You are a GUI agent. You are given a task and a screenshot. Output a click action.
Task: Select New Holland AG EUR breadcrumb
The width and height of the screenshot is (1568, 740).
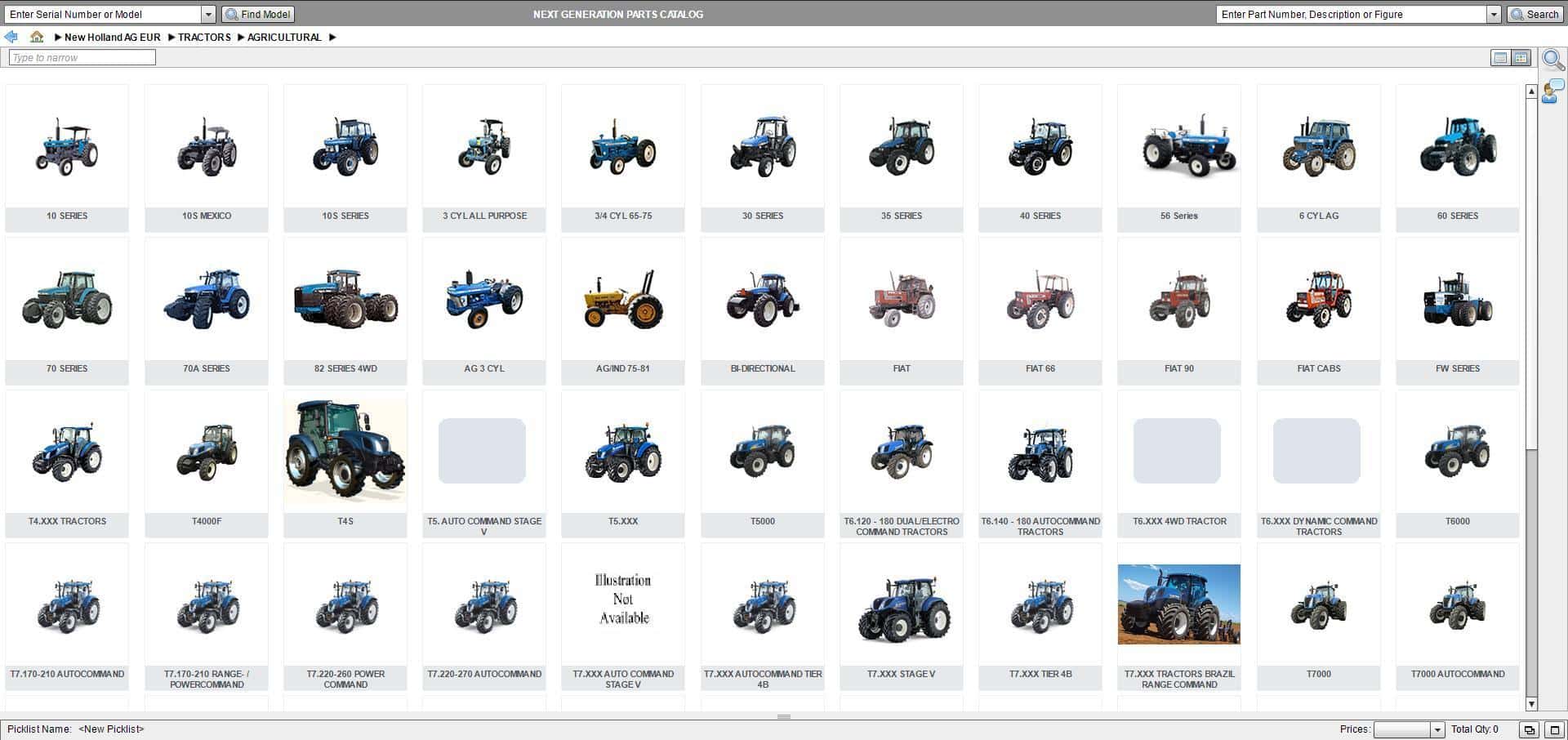click(x=113, y=37)
